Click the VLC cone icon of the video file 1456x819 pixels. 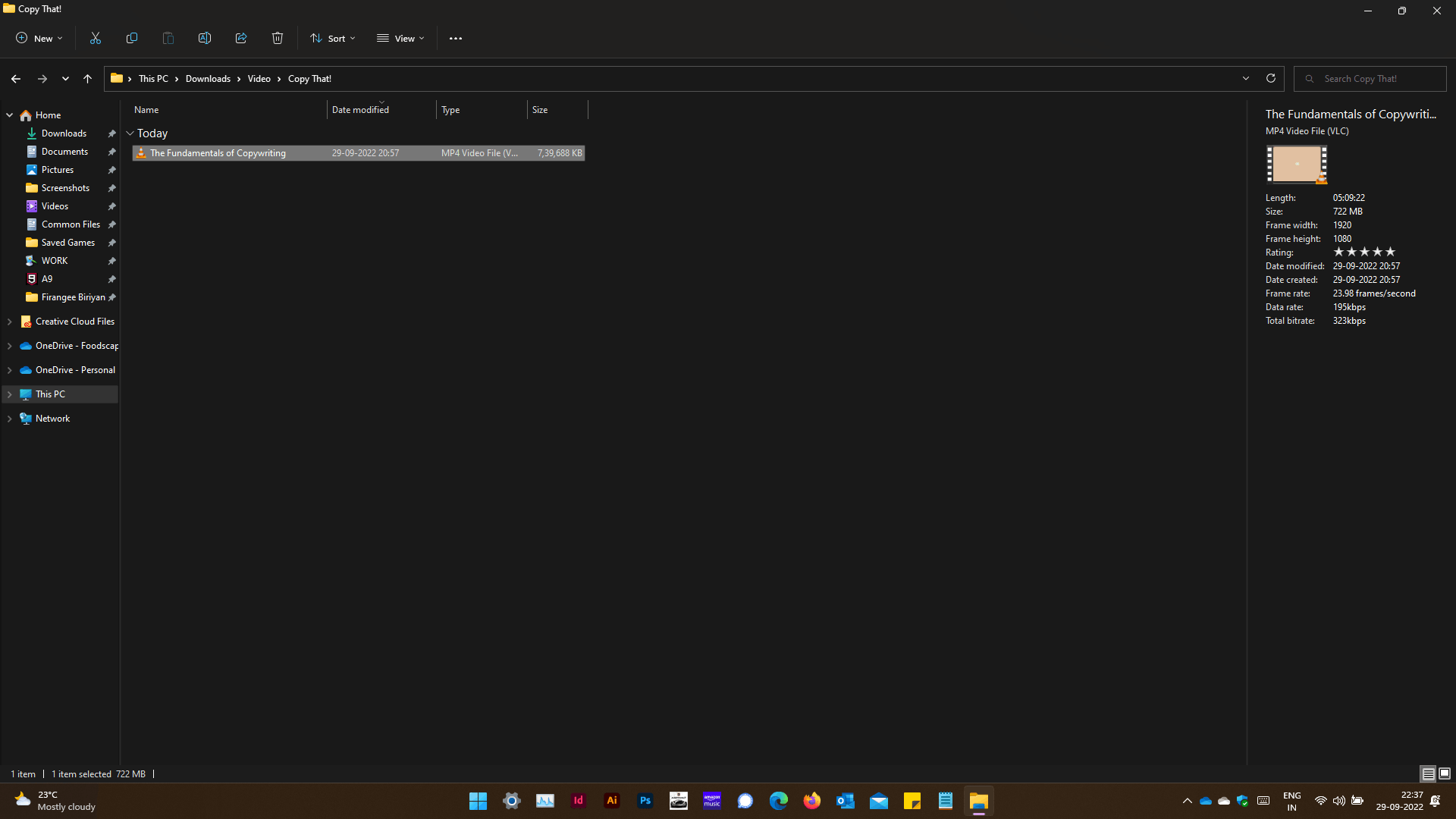point(141,153)
